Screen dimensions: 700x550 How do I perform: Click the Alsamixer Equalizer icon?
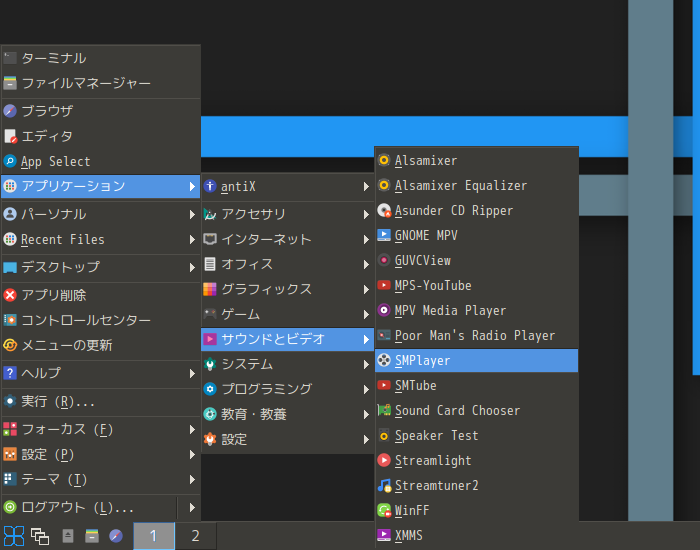point(384,185)
